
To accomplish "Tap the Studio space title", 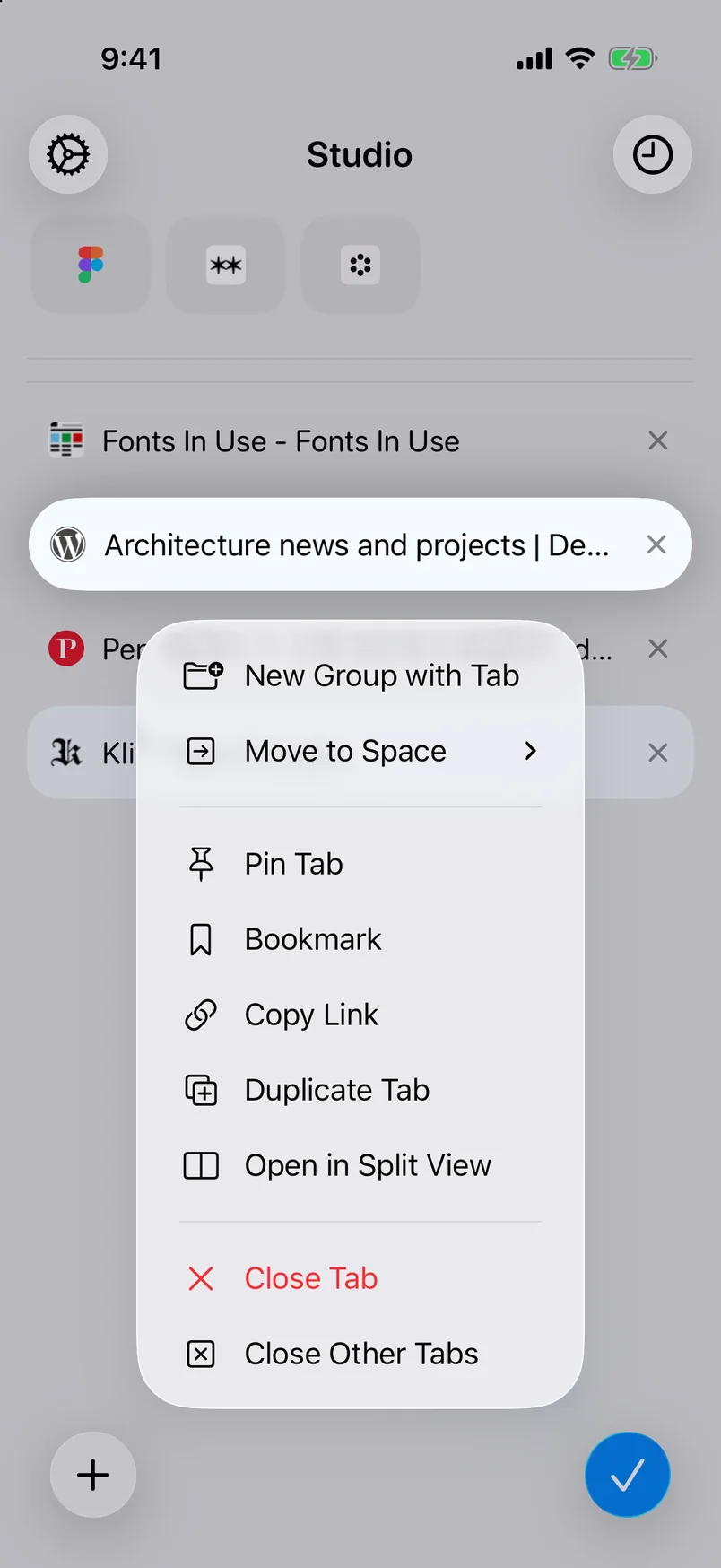I will [360, 154].
